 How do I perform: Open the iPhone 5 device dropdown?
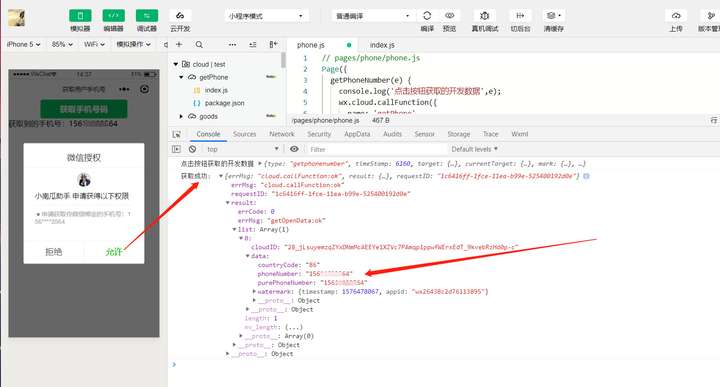(23, 45)
